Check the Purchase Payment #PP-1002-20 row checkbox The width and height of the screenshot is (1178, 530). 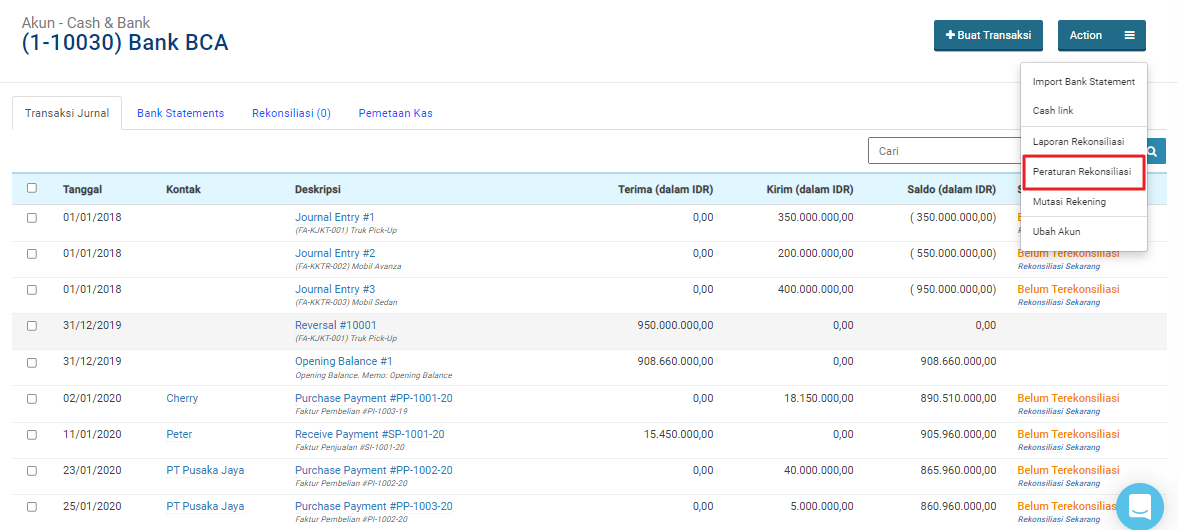[x=32, y=471]
